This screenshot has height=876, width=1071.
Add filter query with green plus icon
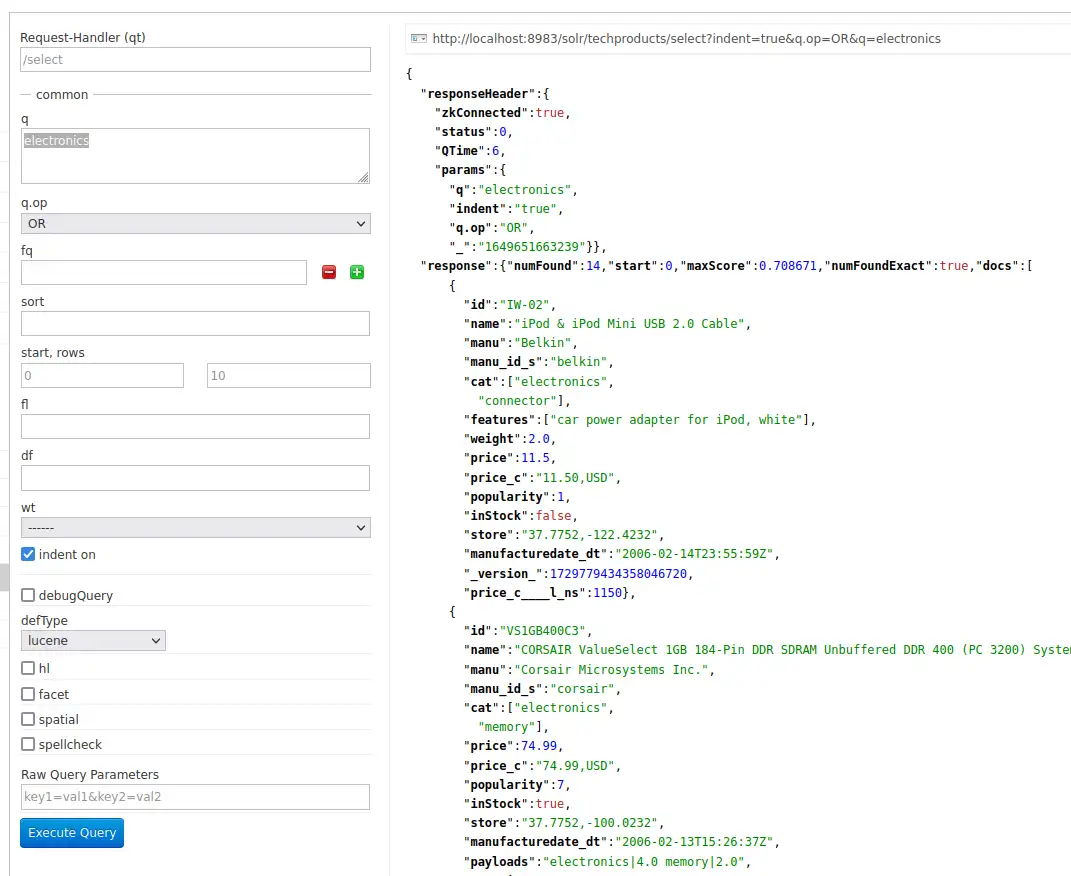[x=357, y=272]
